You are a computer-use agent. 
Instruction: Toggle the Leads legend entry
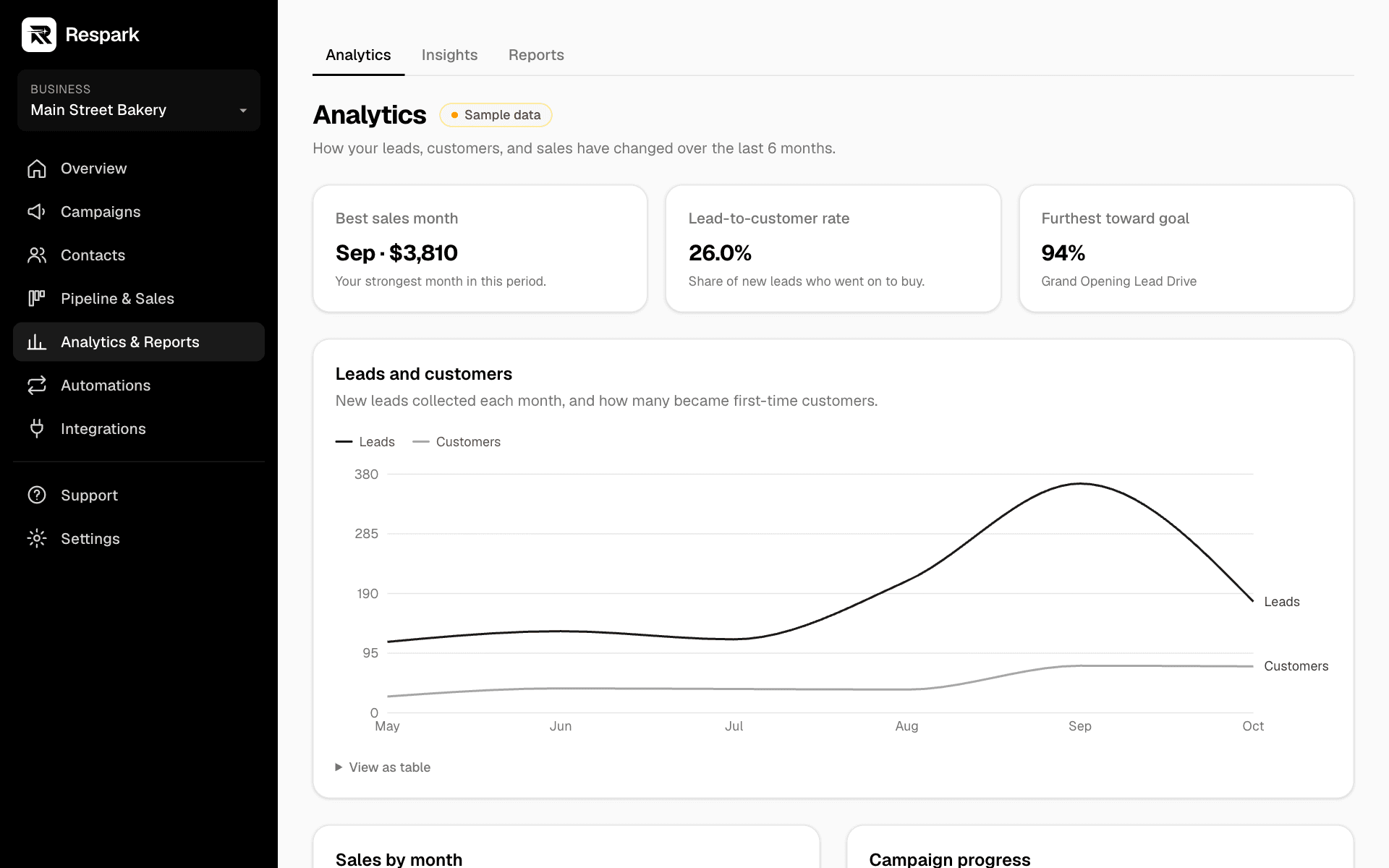(x=365, y=442)
